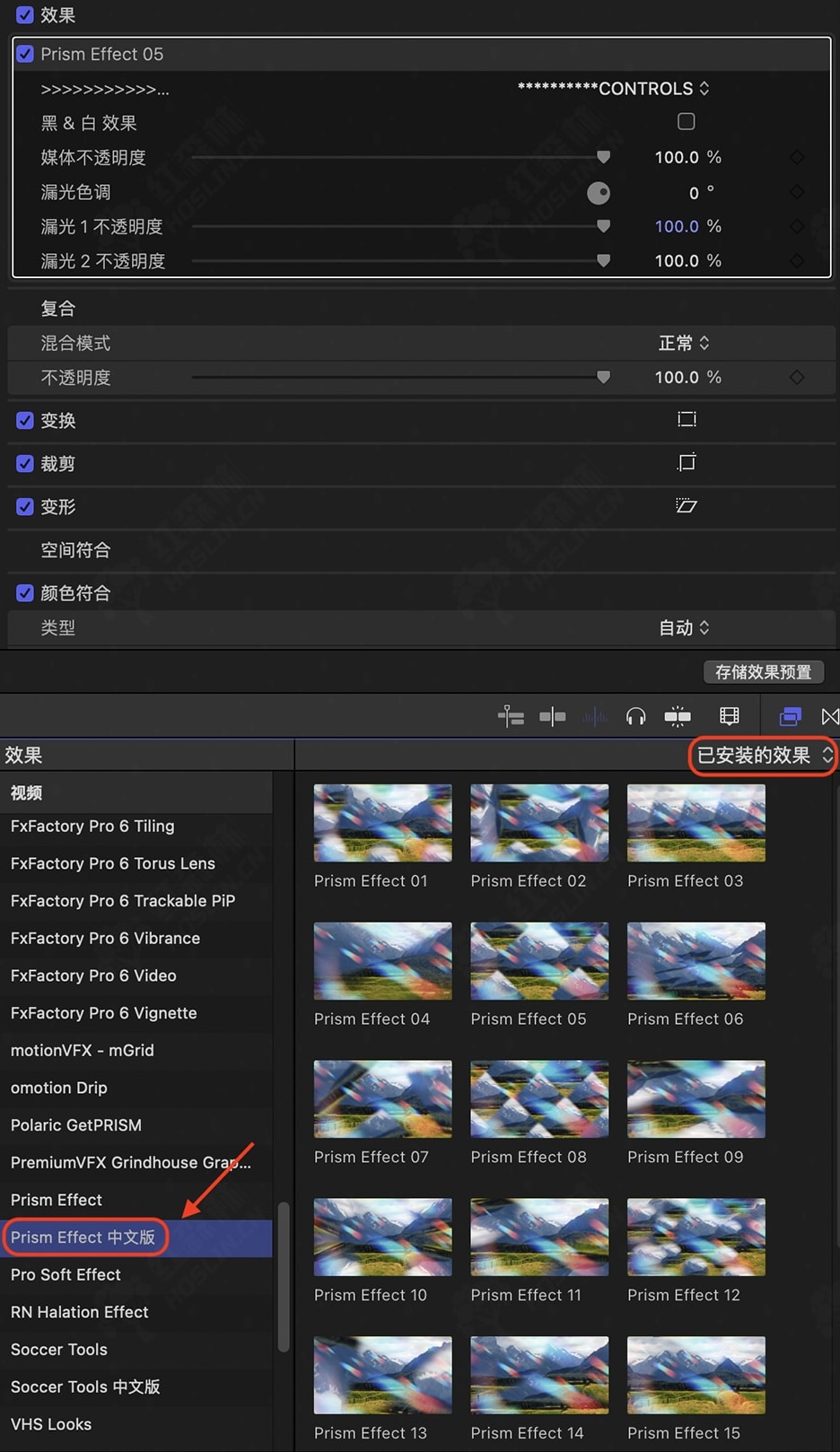The height and width of the screenshot is (1452, 840).
Task: Select Prism Effect 02 thumbnail
Action: (539, 823)
